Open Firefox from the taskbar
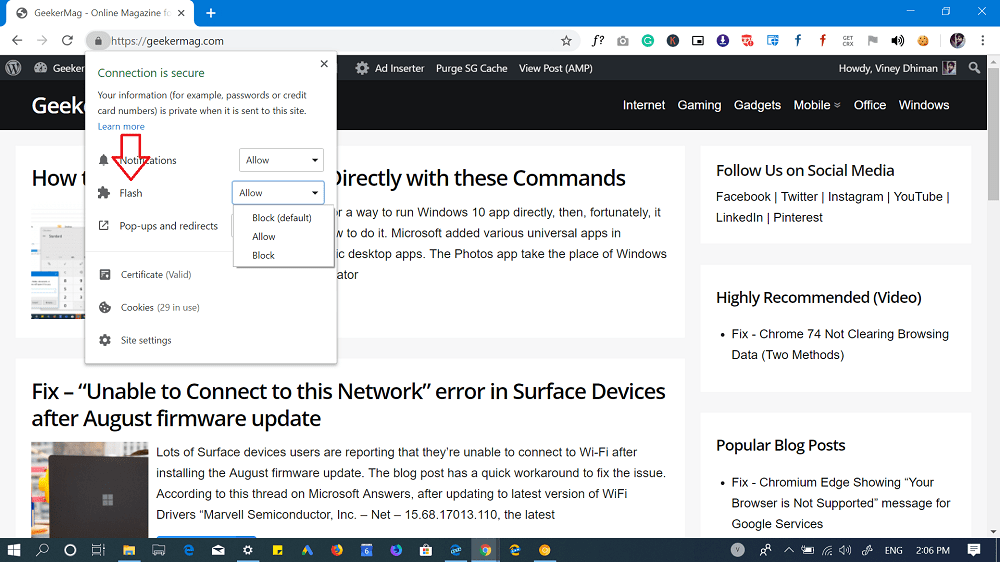Image resolution: width=1000 pixels, height=562 pixels. pyautogui.click(x=337, y=550)
